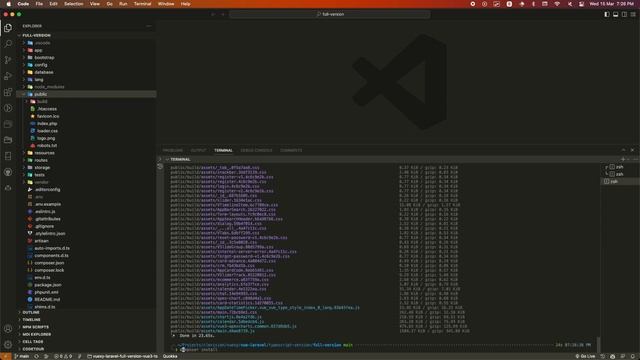This screenshot has height=360, width=640.
Task: Toggle the secondary sidebar layout icon
Action: (x=624, y=14)
